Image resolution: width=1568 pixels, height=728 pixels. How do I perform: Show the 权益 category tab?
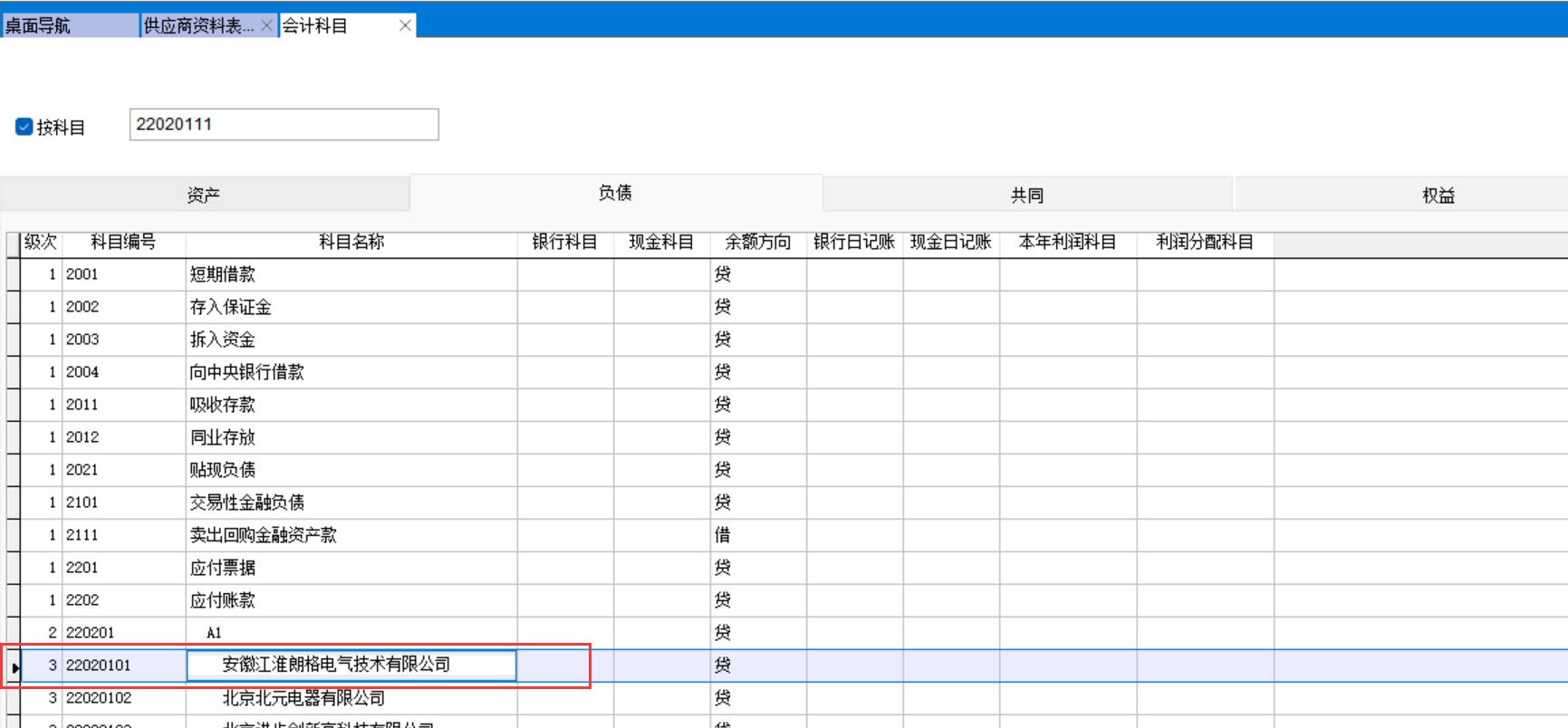(1438, 195)
